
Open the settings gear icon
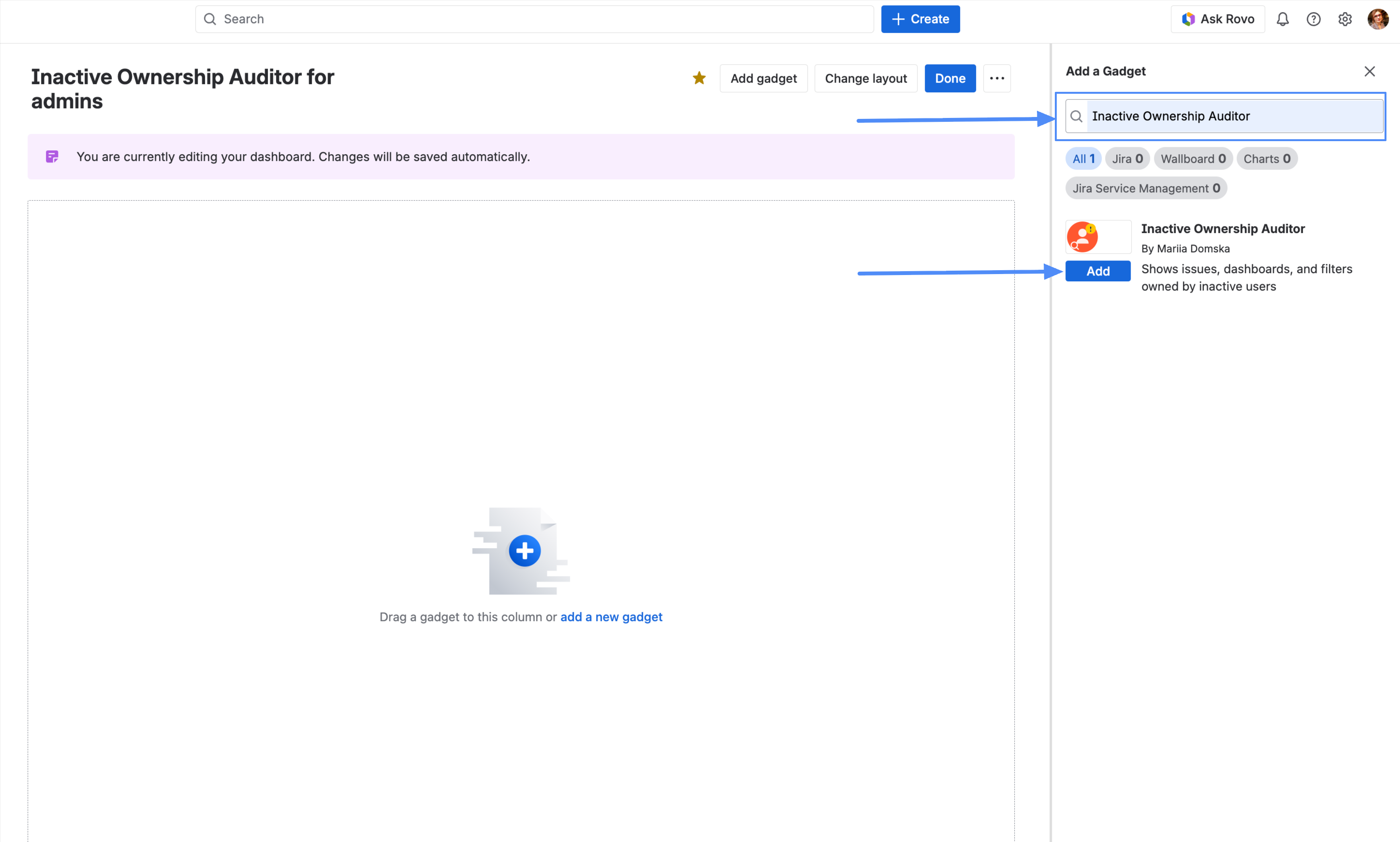pos(1344,19)
